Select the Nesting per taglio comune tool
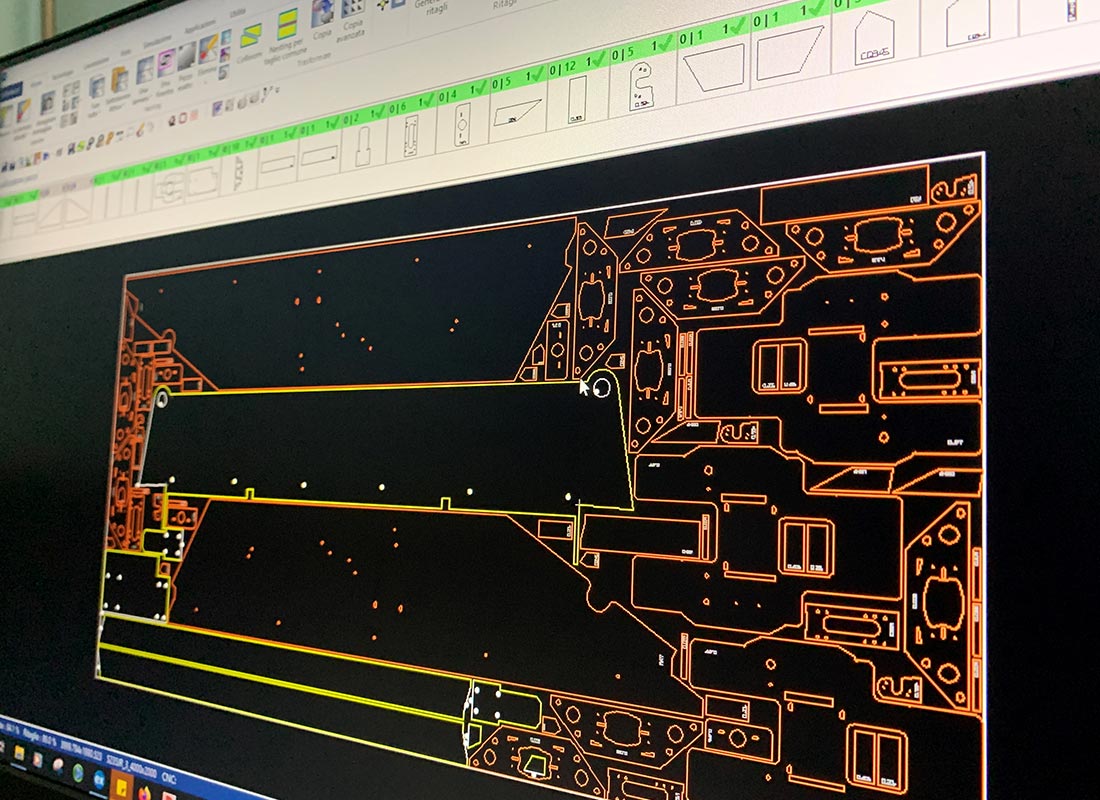This screenshot has width=1100, height=800. (288, 32)
